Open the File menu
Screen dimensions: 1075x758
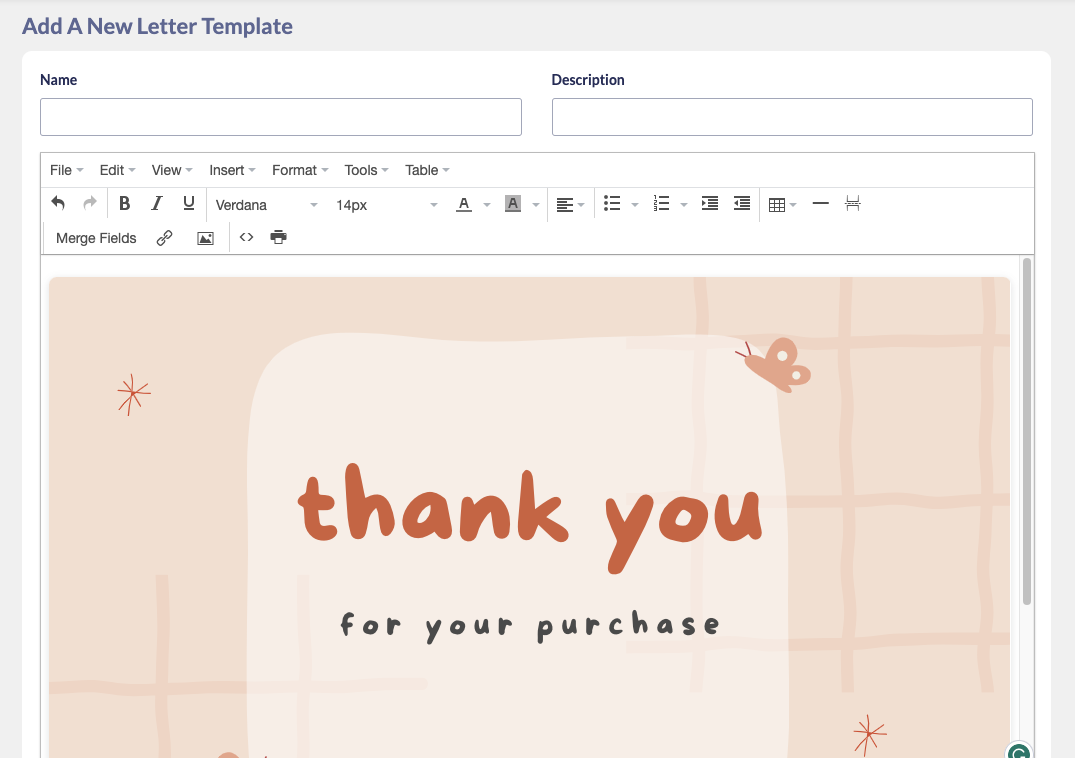pyautogui.click(x=67, y=170)
